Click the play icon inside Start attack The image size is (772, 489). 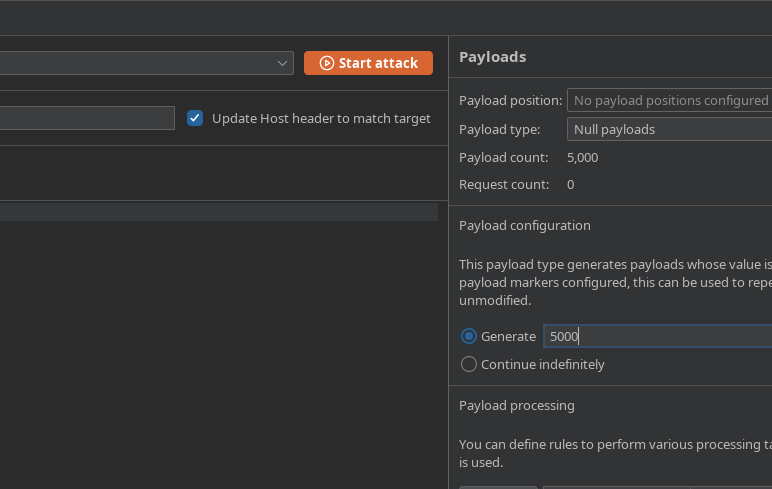point(326,63)
